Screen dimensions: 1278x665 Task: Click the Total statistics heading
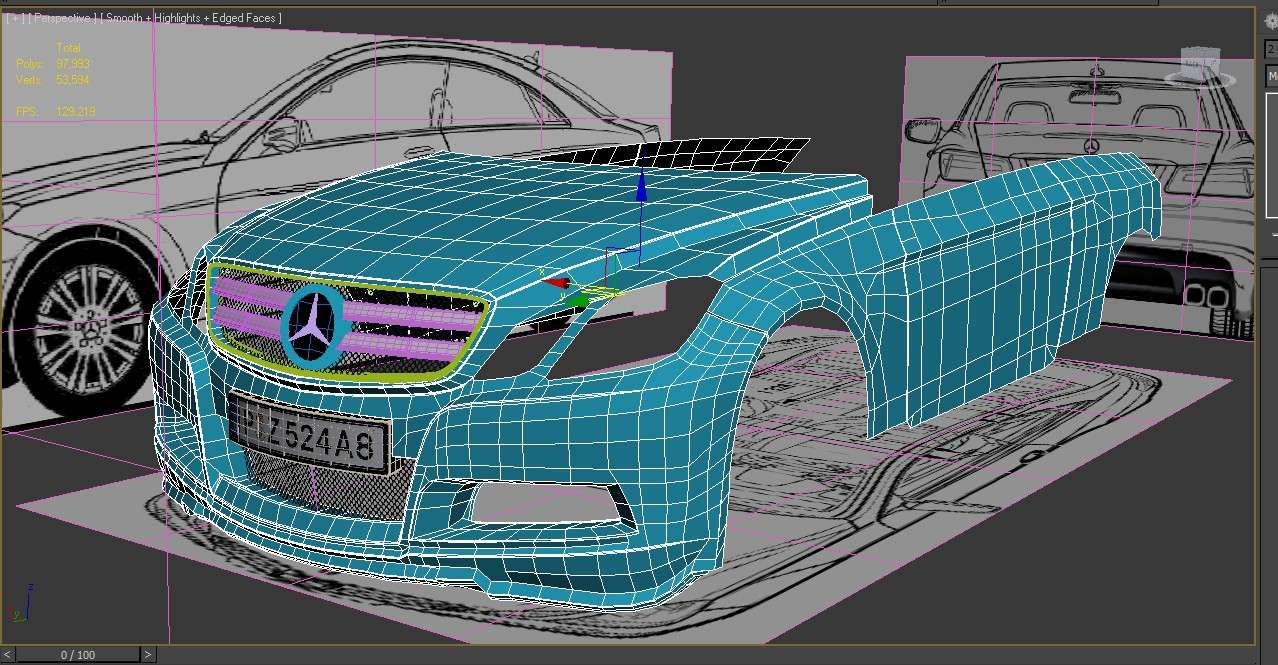click(x=68, y=48)
